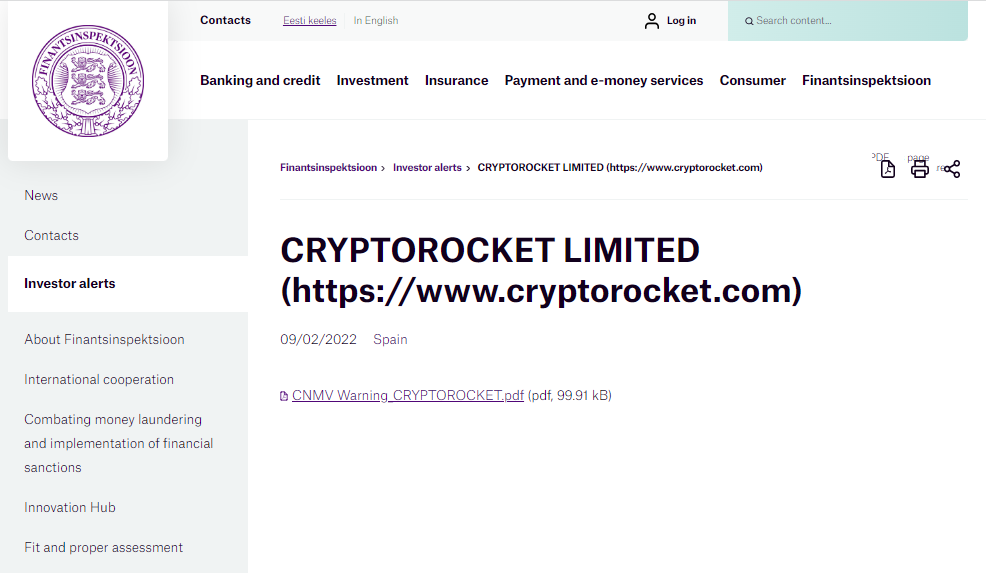The width and height of the screenshot is (986, 573).
Task: Click the magnifier icon in search box
Action: (749, 21)
